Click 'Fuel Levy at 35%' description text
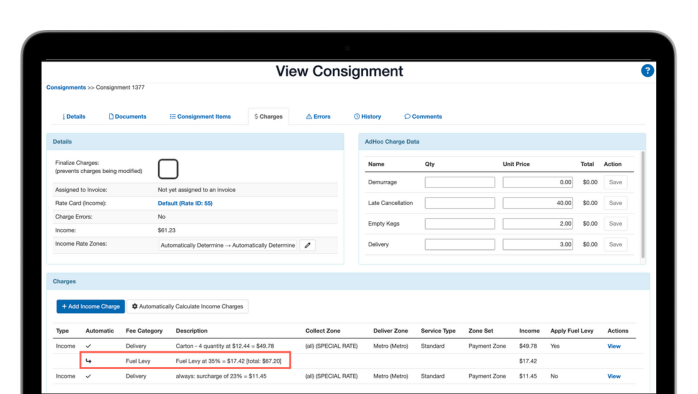This screenshot has width=698, height=394. tap(228, 361)
